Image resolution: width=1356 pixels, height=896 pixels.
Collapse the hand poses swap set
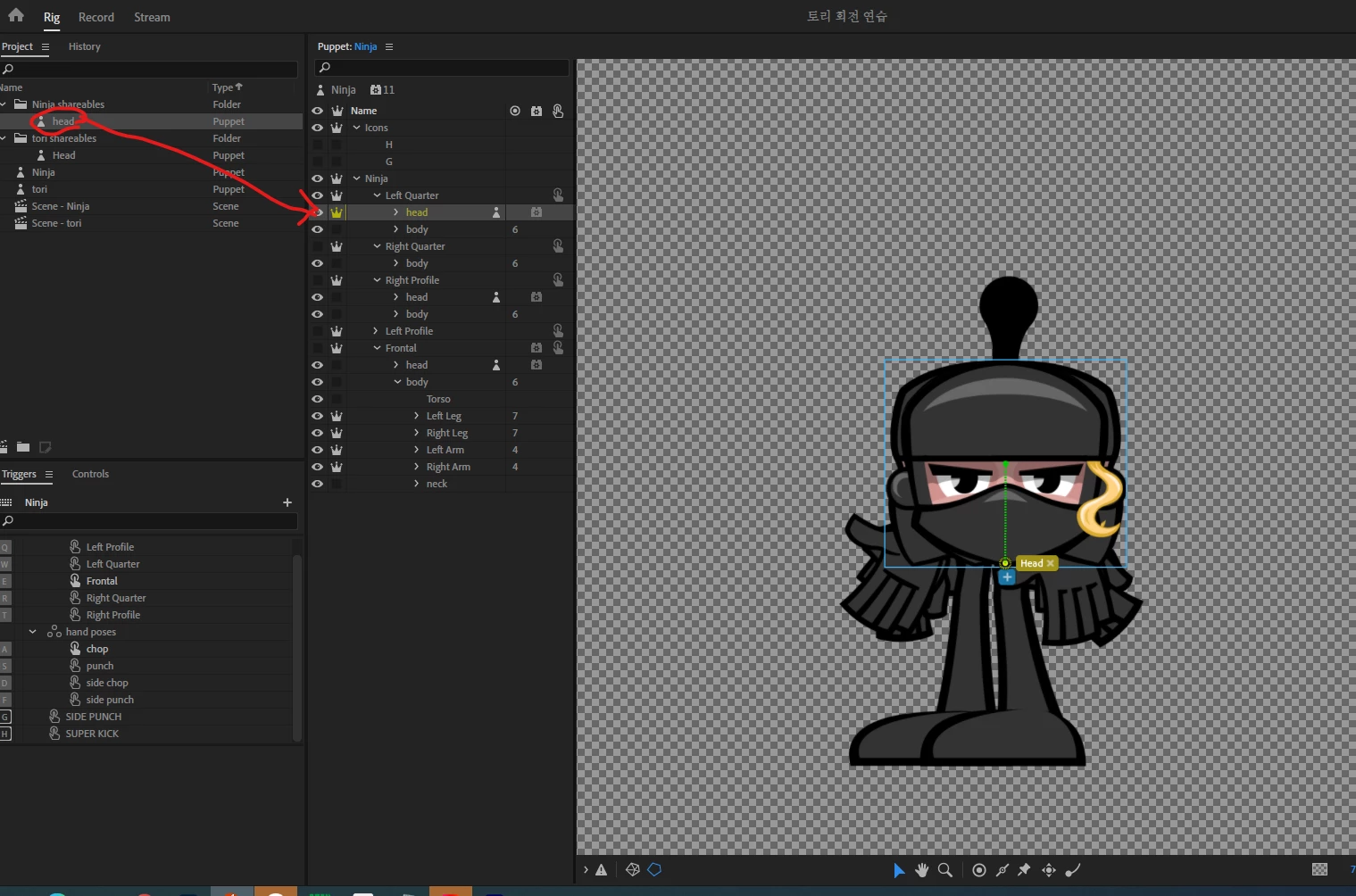click(x=33, y=632)
